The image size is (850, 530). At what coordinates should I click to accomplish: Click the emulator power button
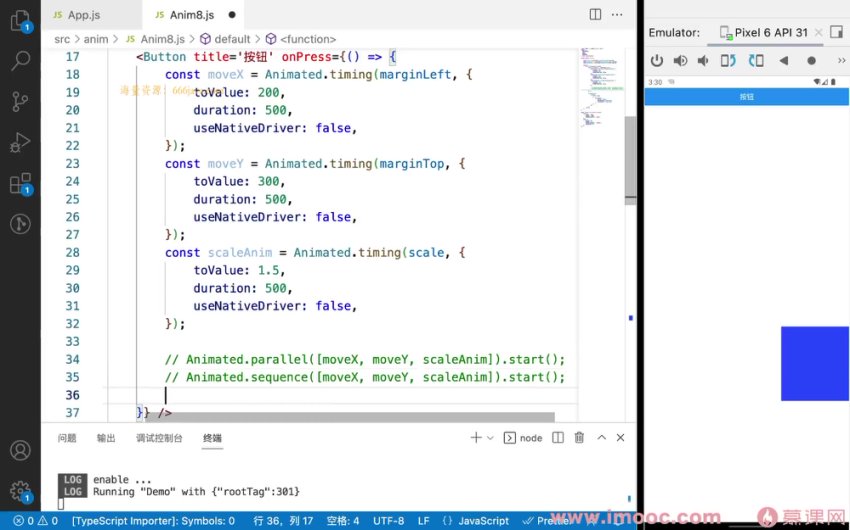657,61
